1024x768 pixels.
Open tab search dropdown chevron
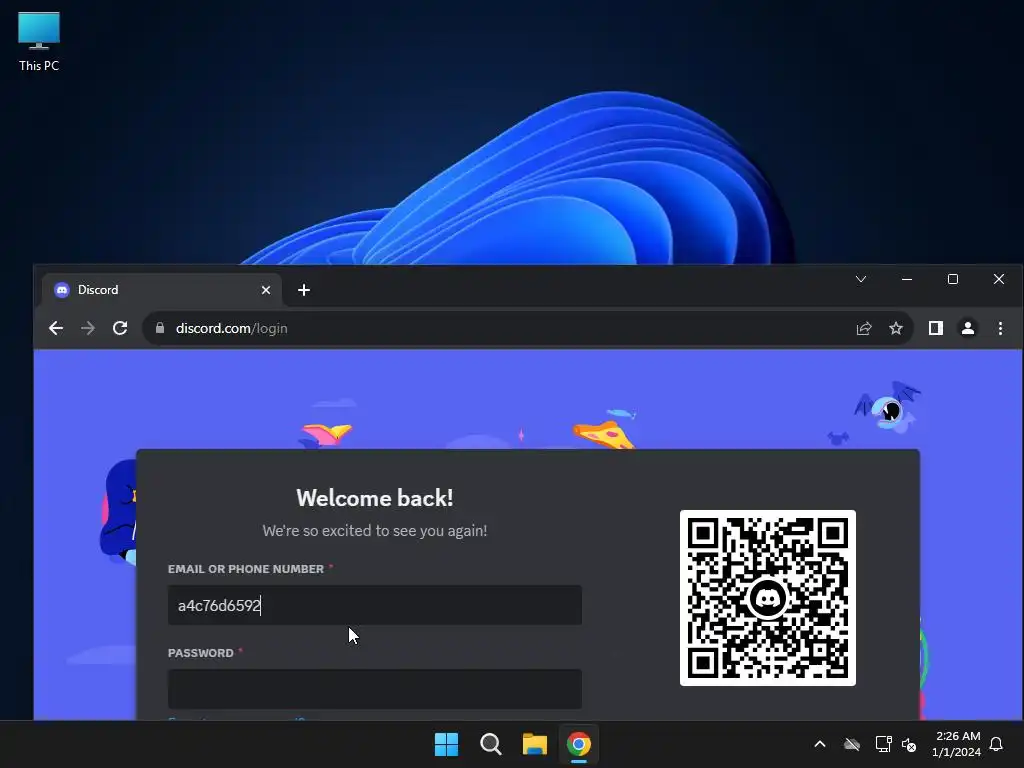pos(861,280)
